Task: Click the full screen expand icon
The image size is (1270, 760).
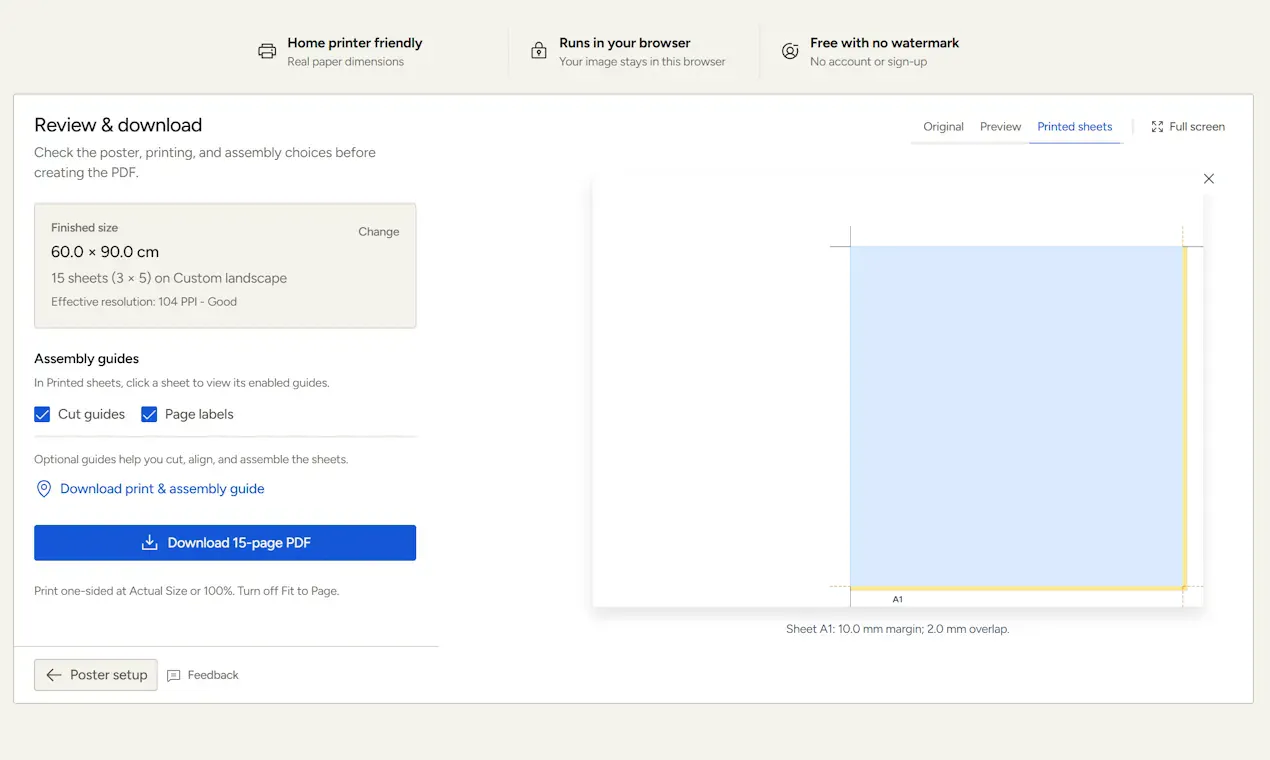Action: click(1157, 127)
